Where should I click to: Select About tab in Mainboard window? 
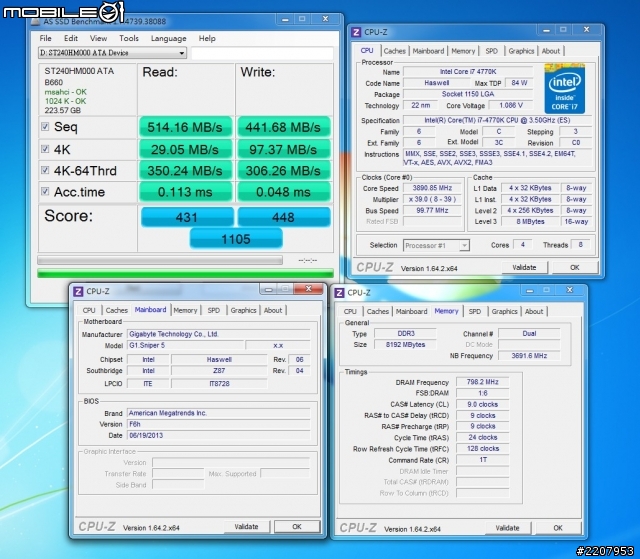(273, 310)
